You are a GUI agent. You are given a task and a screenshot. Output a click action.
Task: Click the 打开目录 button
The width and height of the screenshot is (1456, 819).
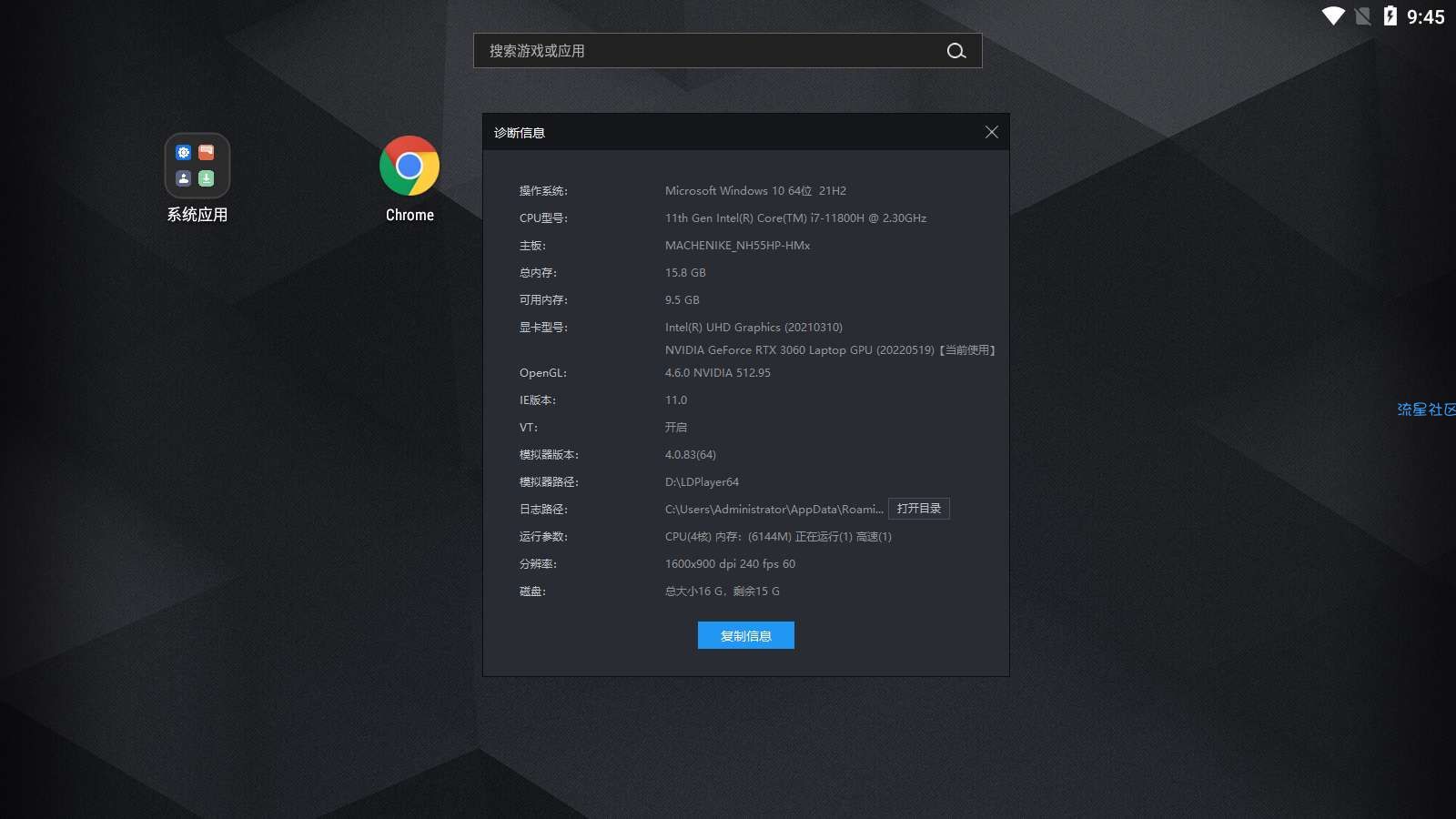(919, 509)
